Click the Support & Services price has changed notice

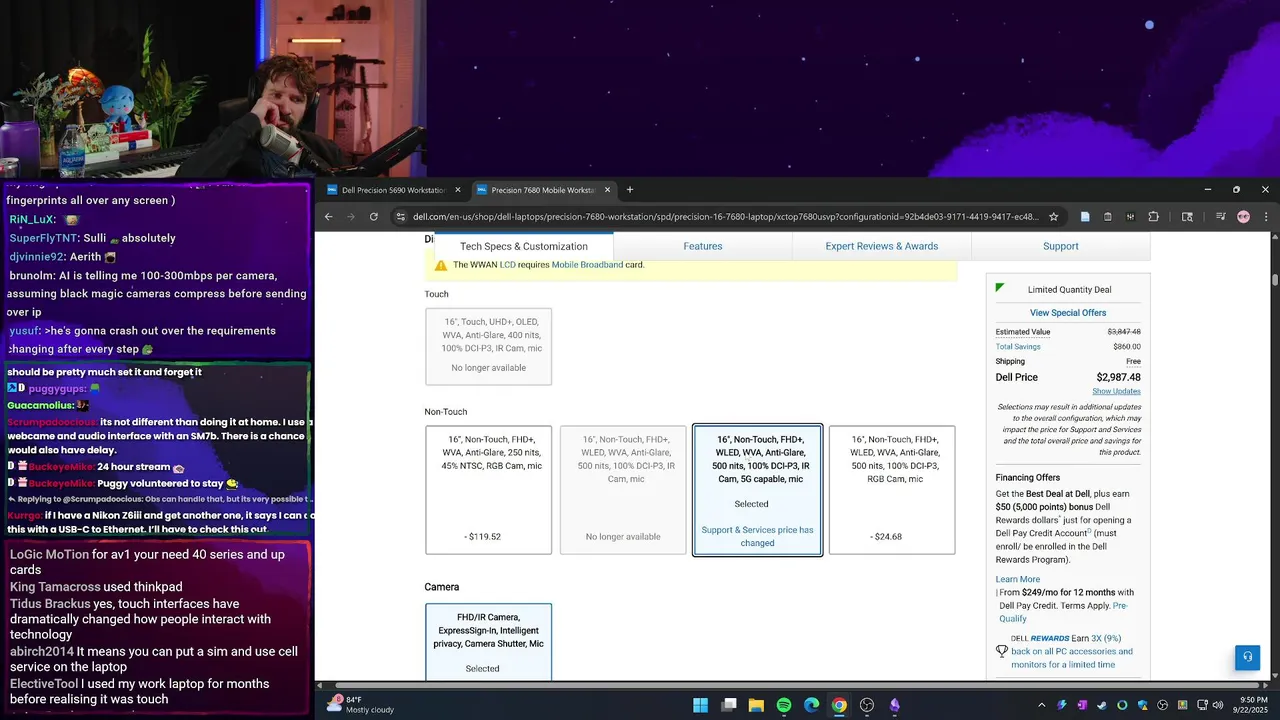(x=757, y=537)
